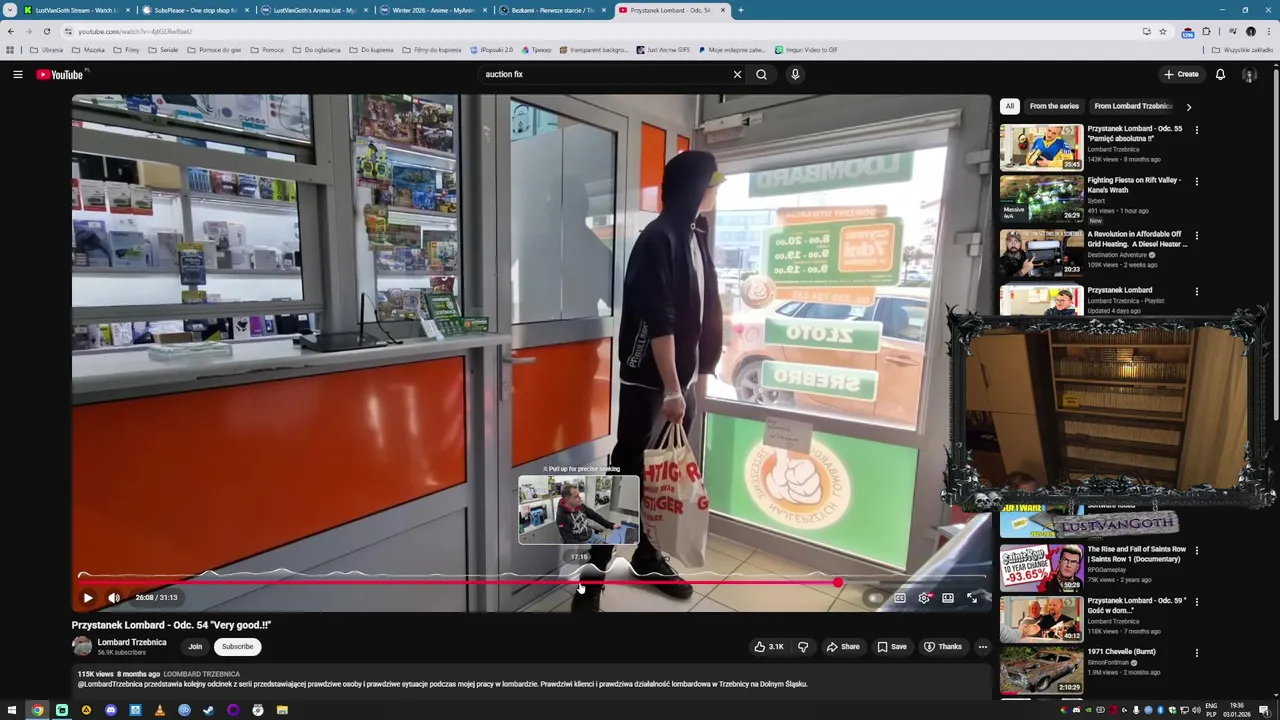This screenshot has height=720, width=1280.
Task: Open File Explorer from the taskbar
Action: click(282, 710)
